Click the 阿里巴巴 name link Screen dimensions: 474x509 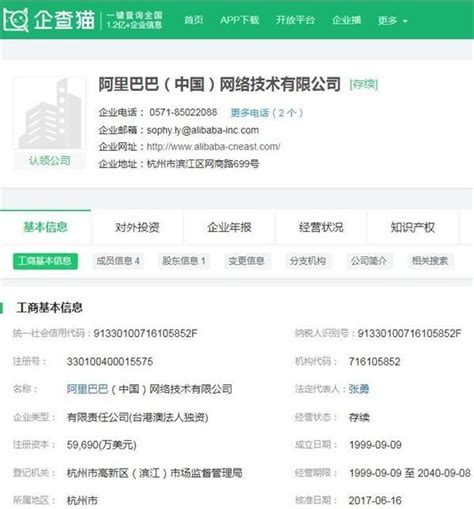point(87,389)
